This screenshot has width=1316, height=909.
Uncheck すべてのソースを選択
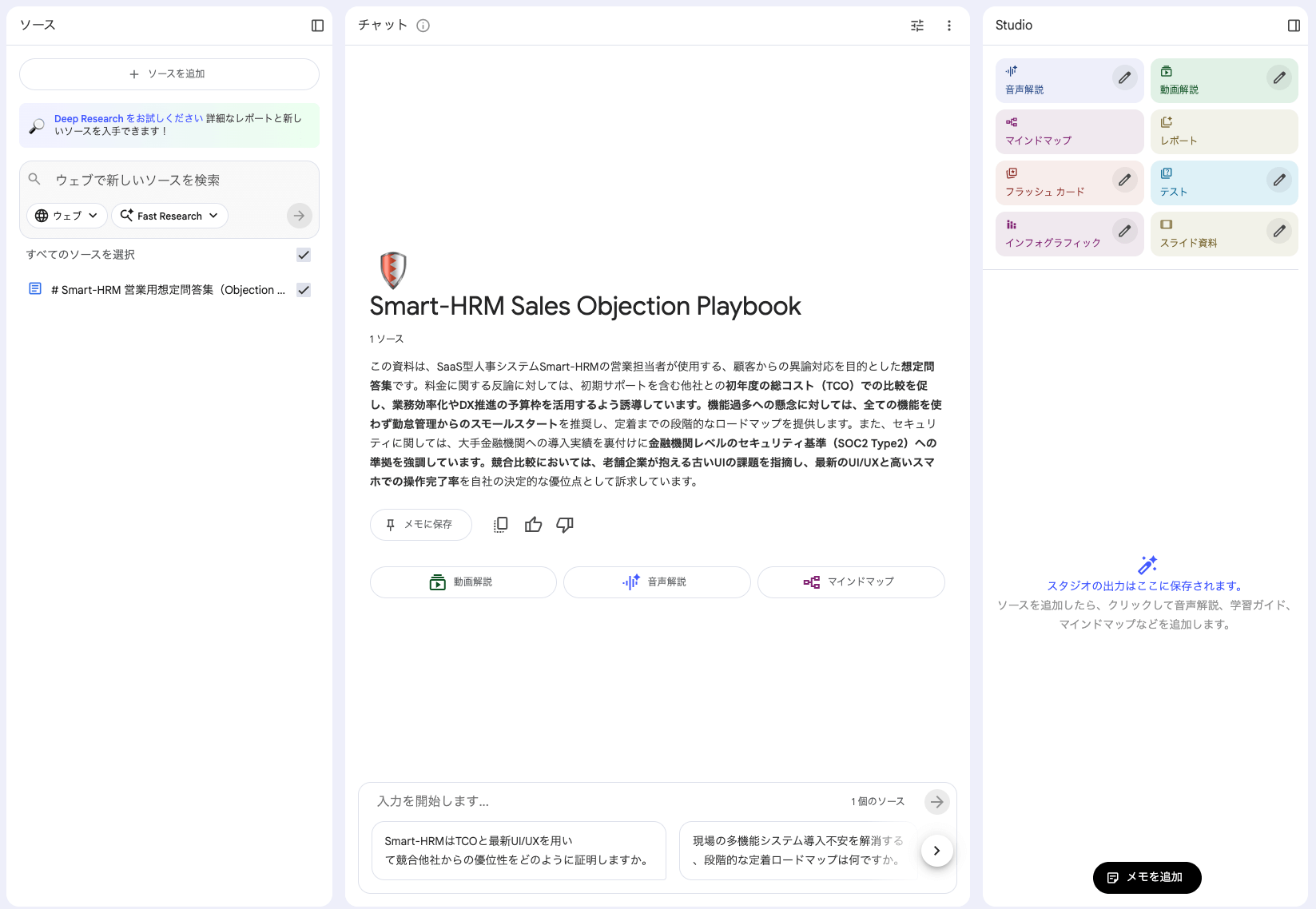(303, 255)
